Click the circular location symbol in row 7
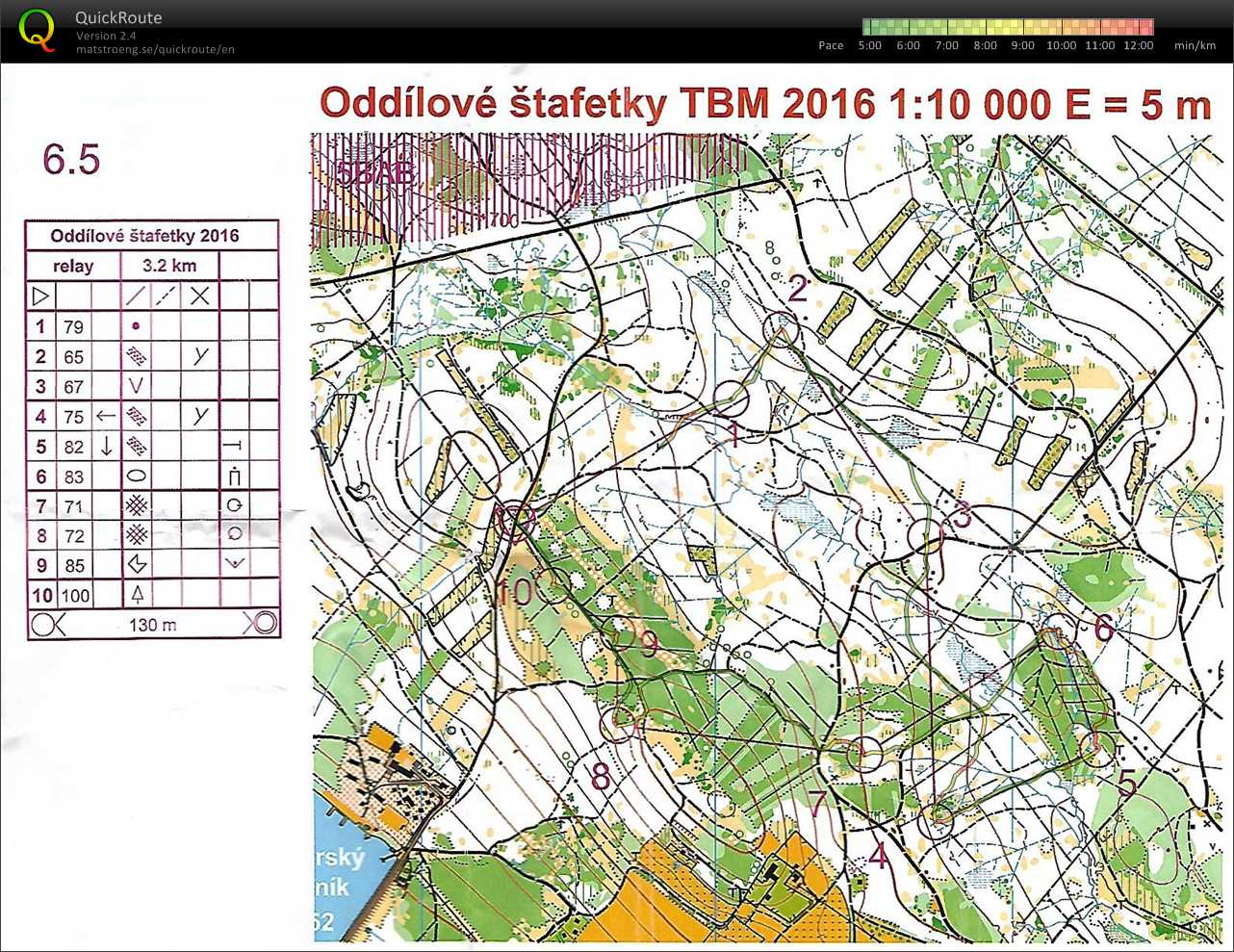1234x952 pixels. [x=234, y=505]
